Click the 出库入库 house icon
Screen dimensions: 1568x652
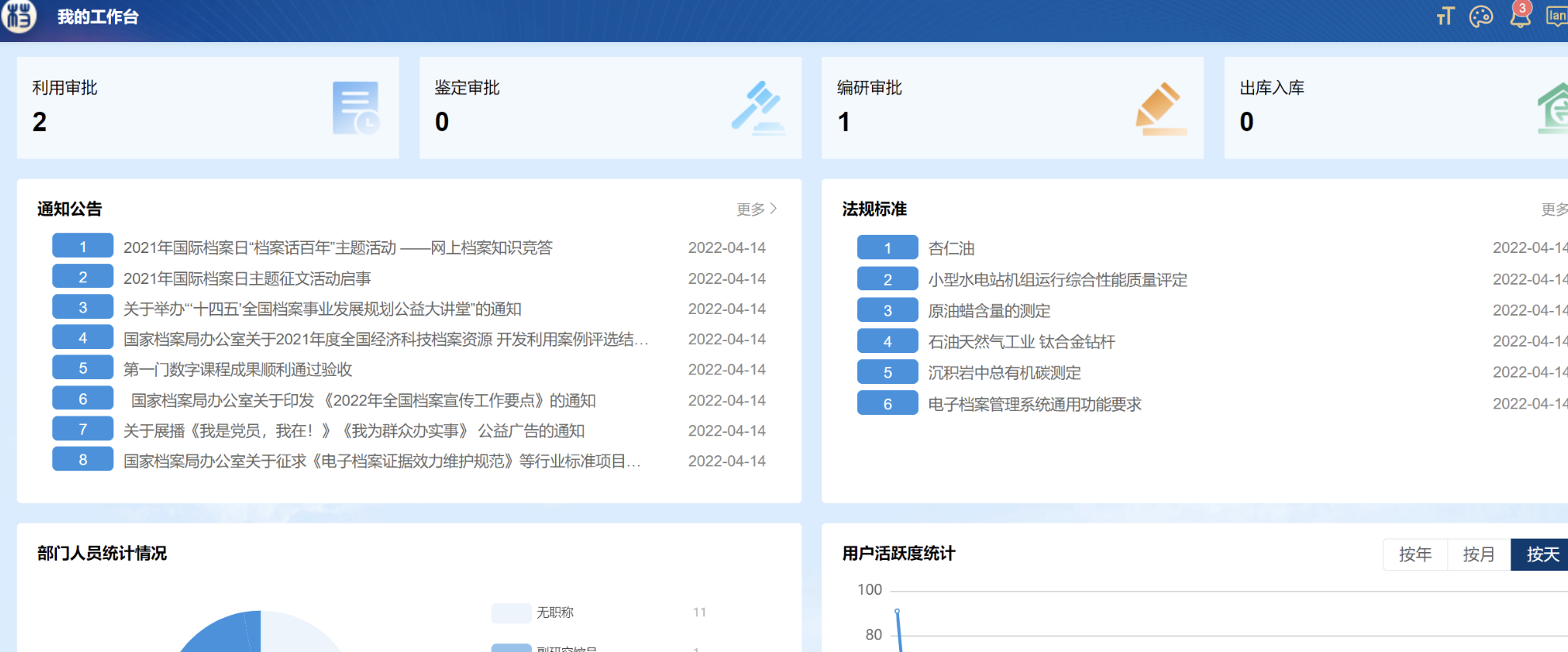tap(1552, 108)
